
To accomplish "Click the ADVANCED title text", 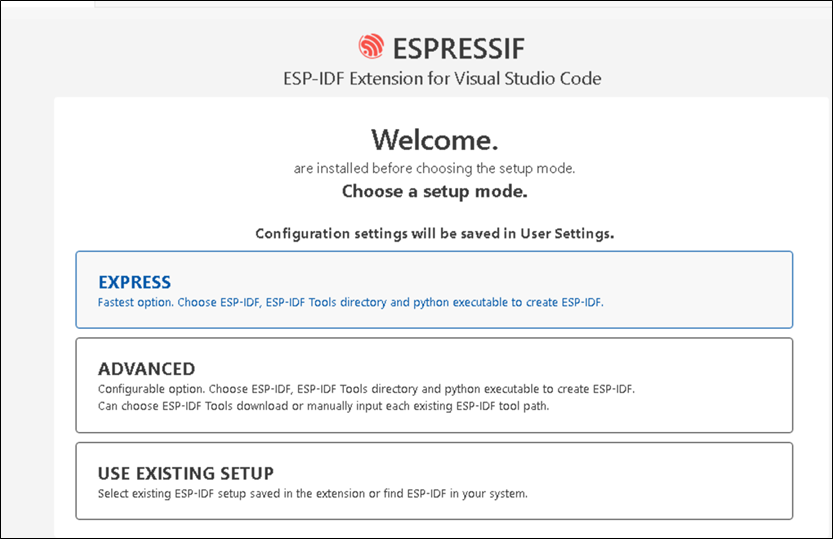I will click(146, 369).
